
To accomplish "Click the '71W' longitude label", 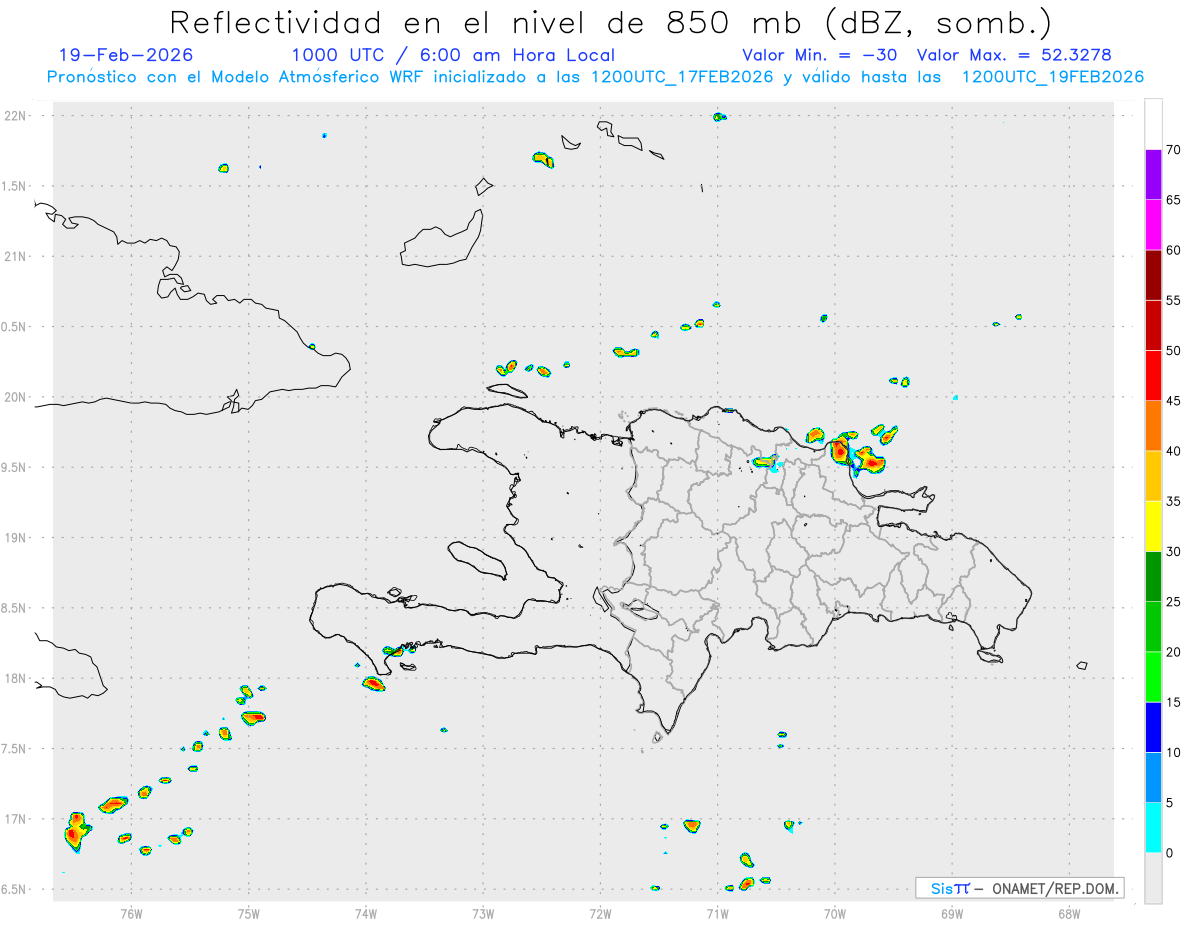I will (x=717, y=913).
